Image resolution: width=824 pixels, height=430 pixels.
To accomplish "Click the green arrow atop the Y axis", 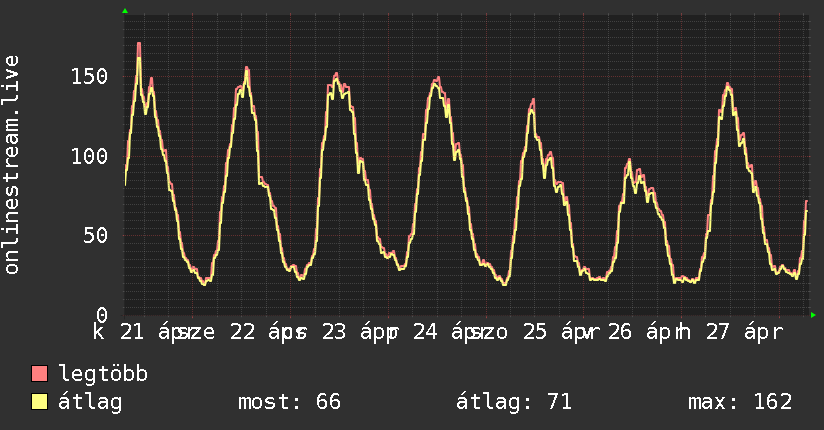I will pyautogui.click(x=125, y=11).
